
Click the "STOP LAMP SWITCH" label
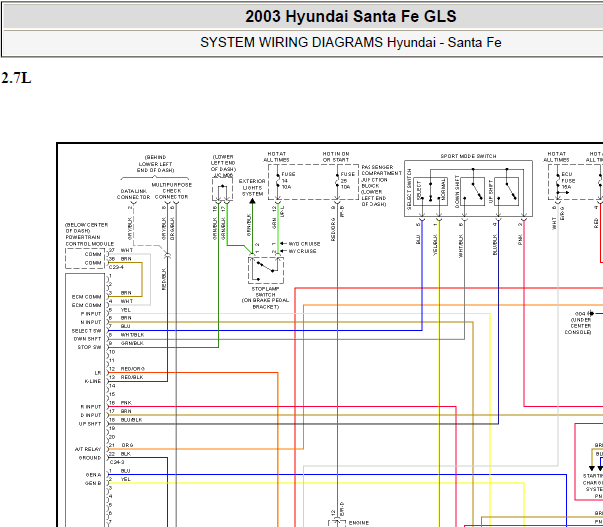pos(265,292)
